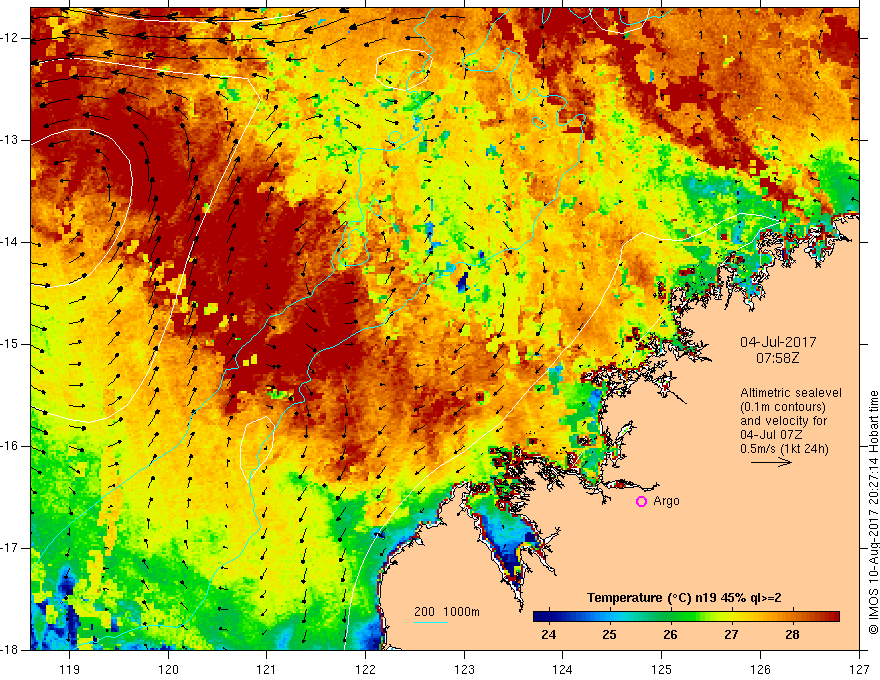
Task: Click the 0.5m/s velocity scale arrow
Action: (771, 462)
